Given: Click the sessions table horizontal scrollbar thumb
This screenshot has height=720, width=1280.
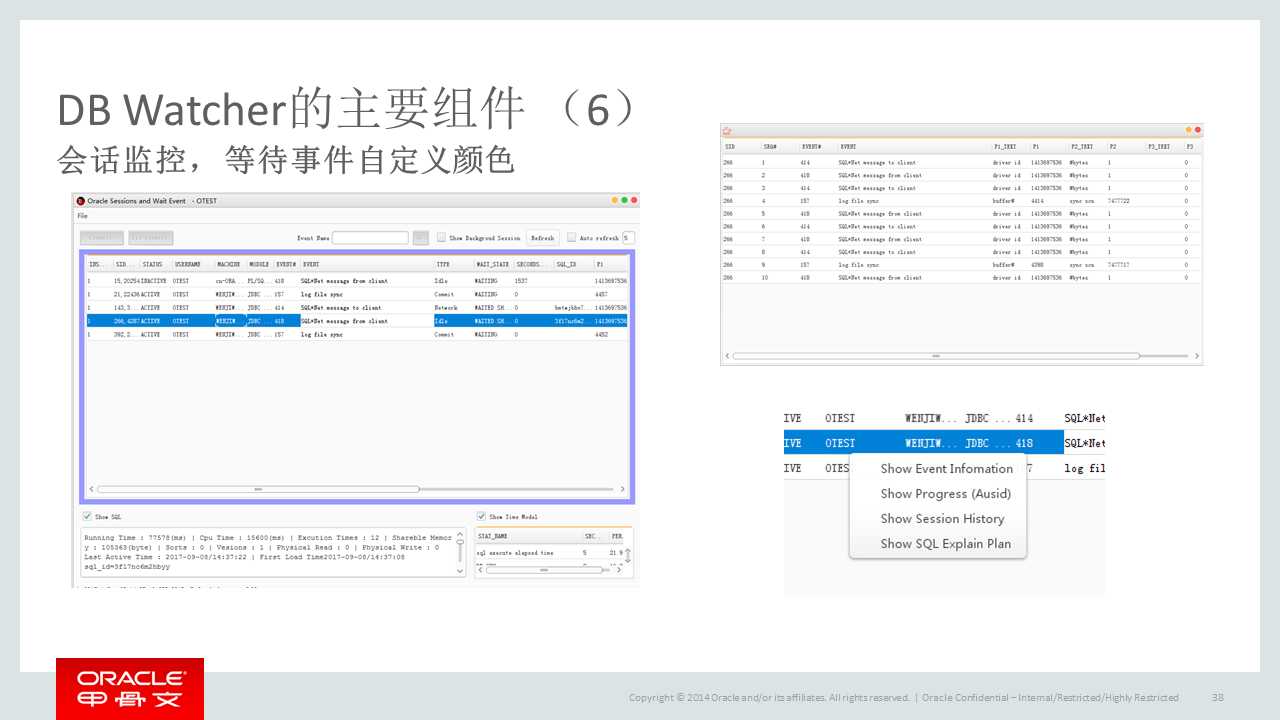Looking at the screenshot, I should [x=257, y=489].
